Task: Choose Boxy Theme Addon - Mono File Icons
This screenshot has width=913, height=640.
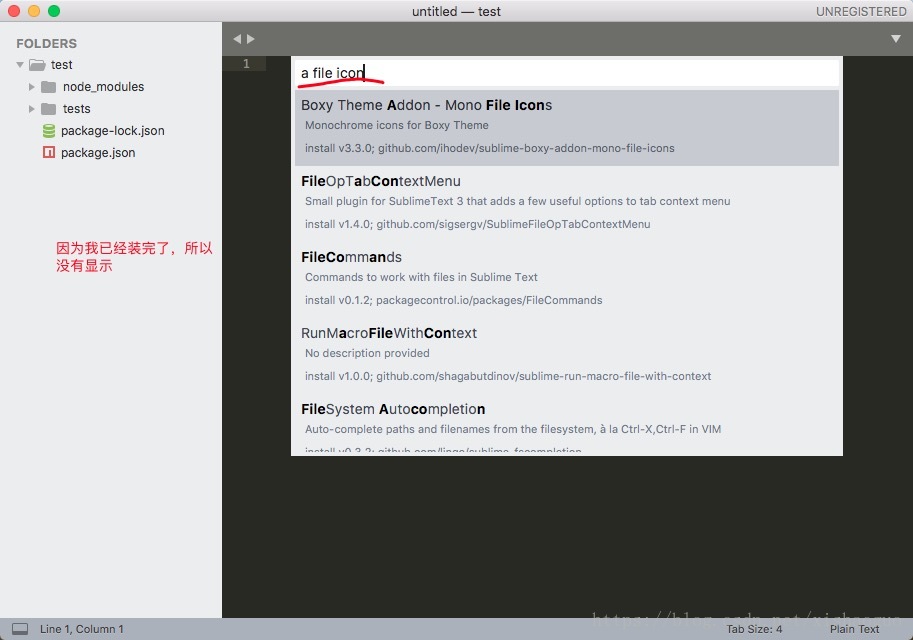Action: coord(567,128)
